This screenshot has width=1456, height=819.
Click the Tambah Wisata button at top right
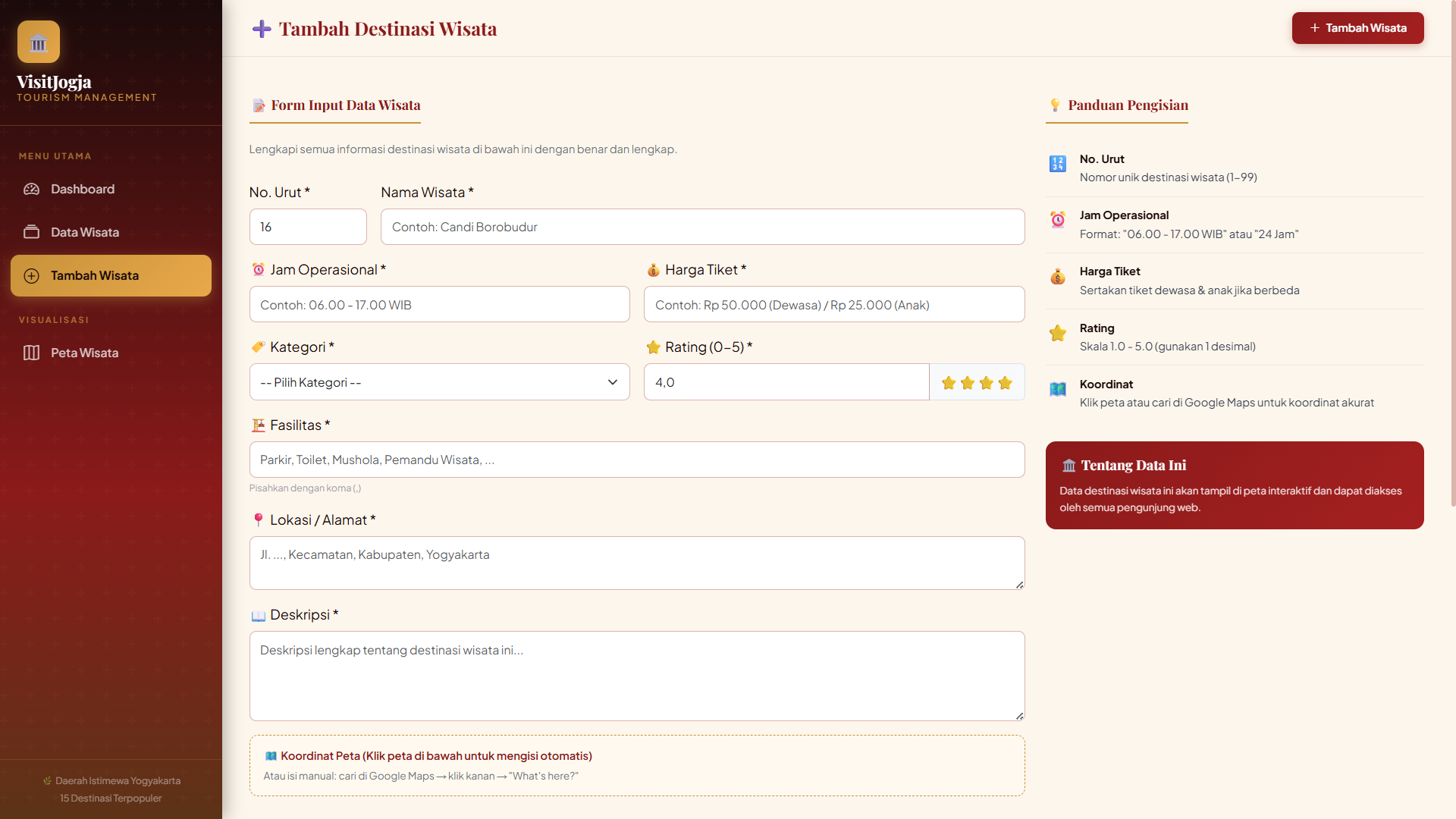(1357, 28)
